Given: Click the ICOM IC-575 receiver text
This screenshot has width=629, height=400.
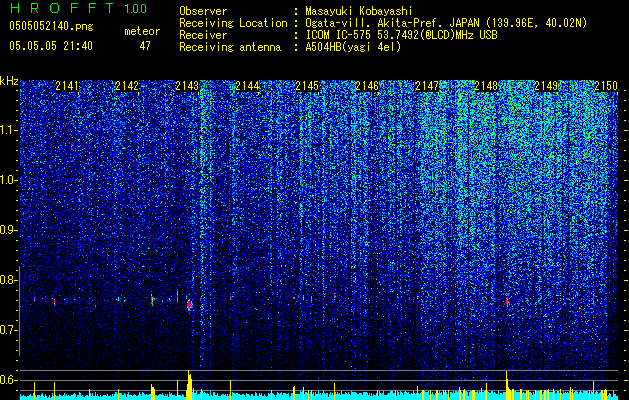Looking at the screenshot, I should point(401,35).
